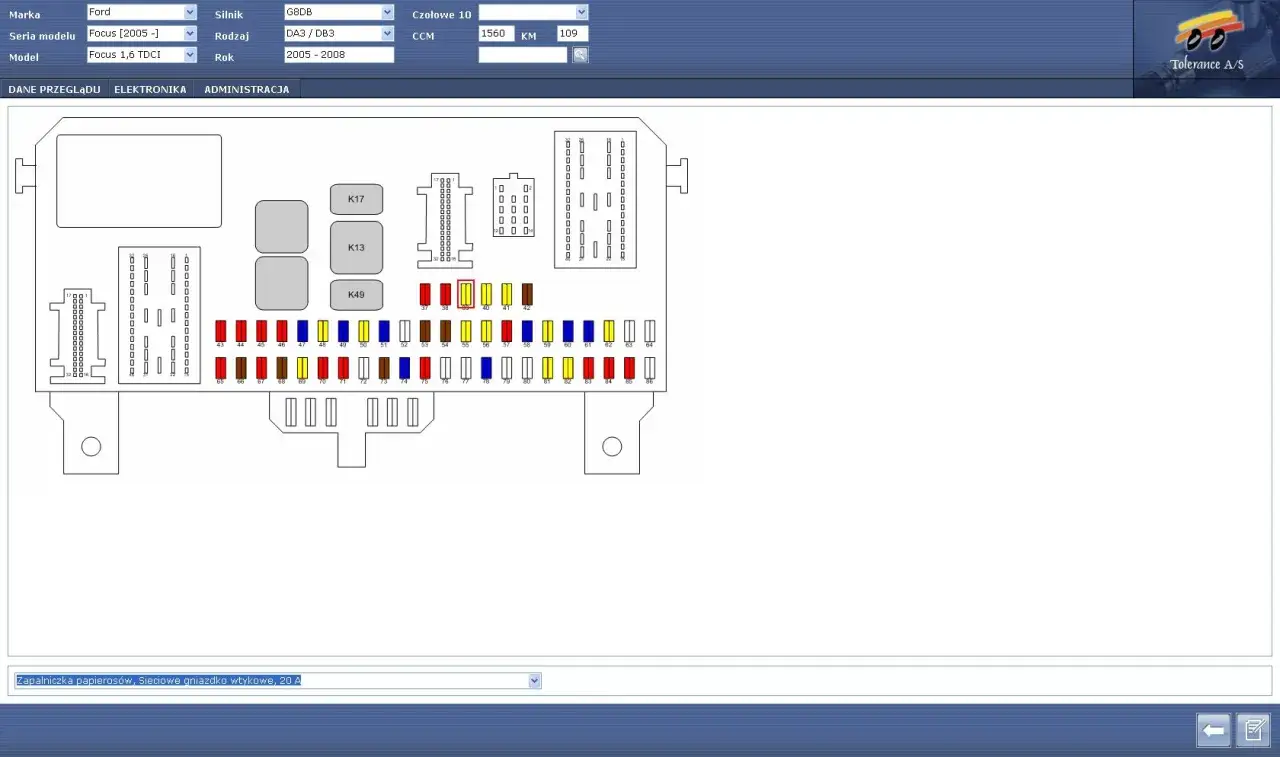Open the notes icon at bottom right

tap(1253, 731)
